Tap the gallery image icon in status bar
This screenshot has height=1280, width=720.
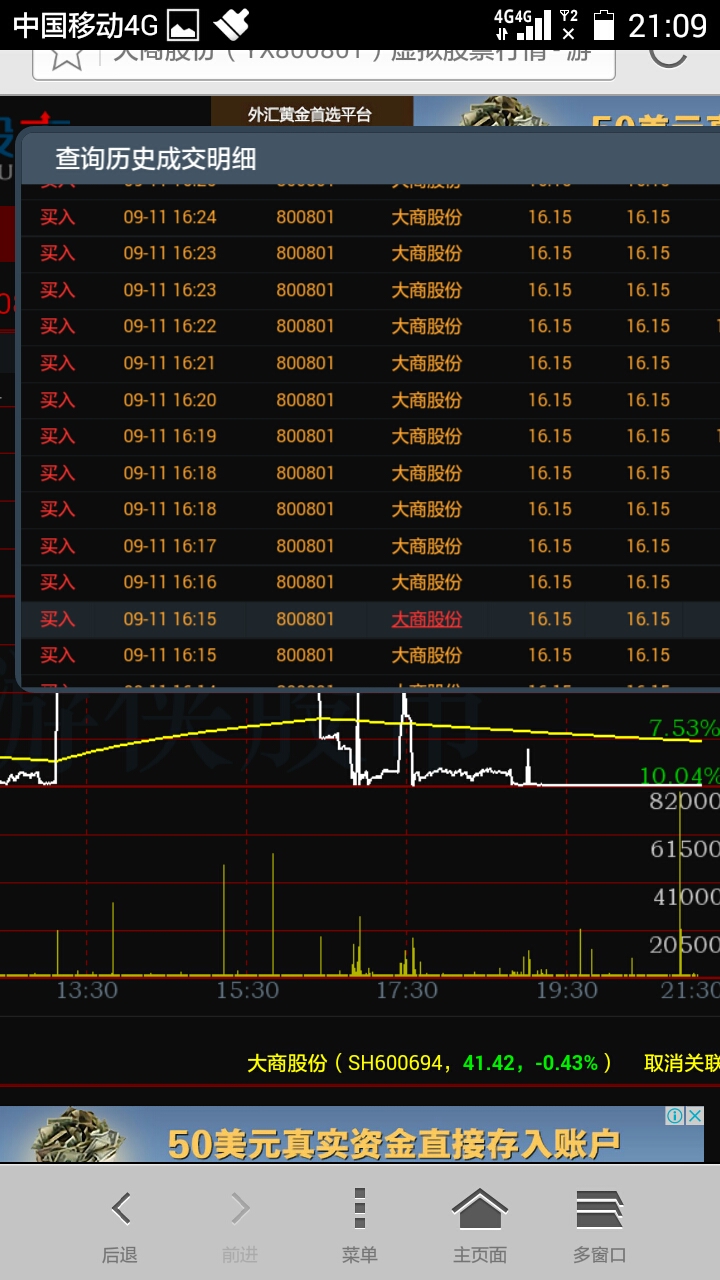pos(183,25)
